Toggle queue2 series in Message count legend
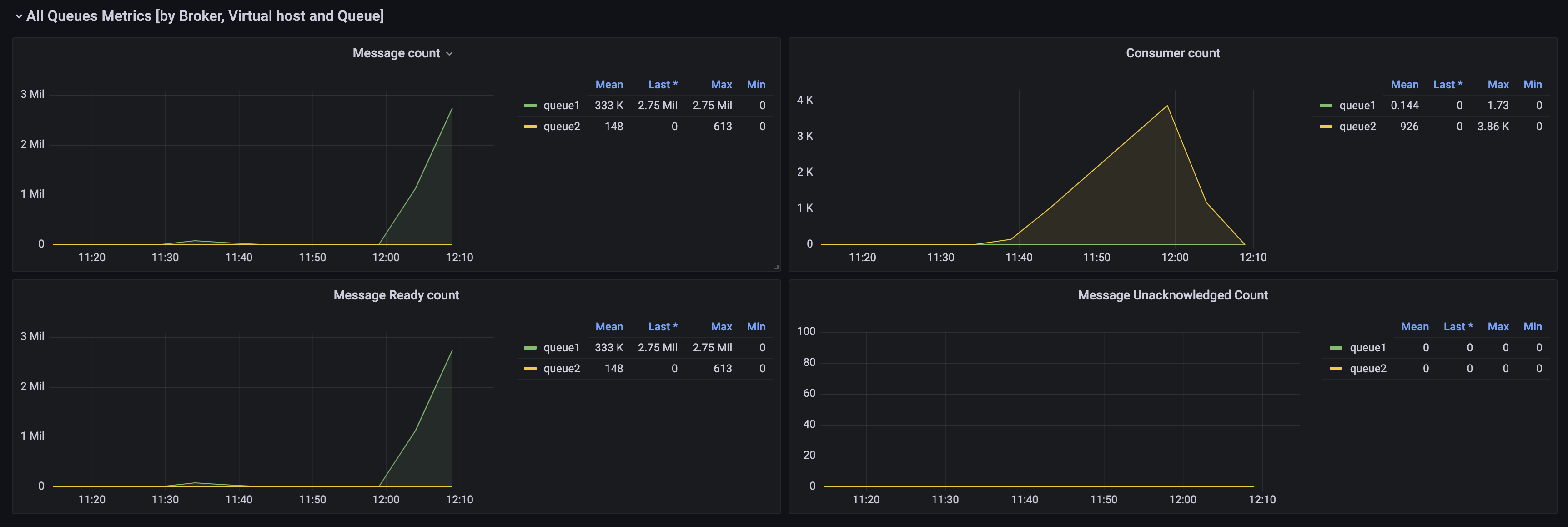The height and width of the screenshot is (527, 1568). point(561,126)
